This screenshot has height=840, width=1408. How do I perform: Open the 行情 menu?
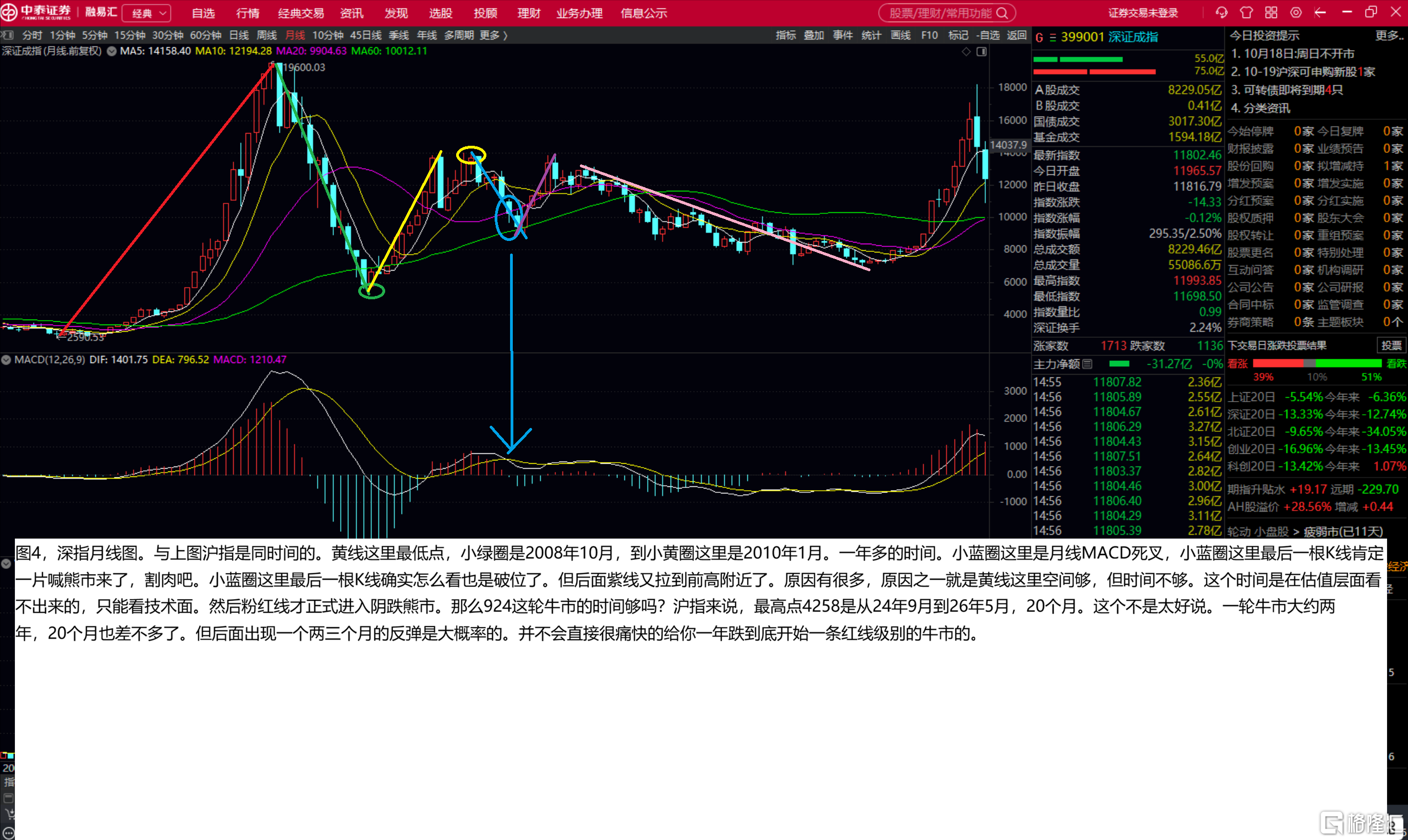point(248,13)
